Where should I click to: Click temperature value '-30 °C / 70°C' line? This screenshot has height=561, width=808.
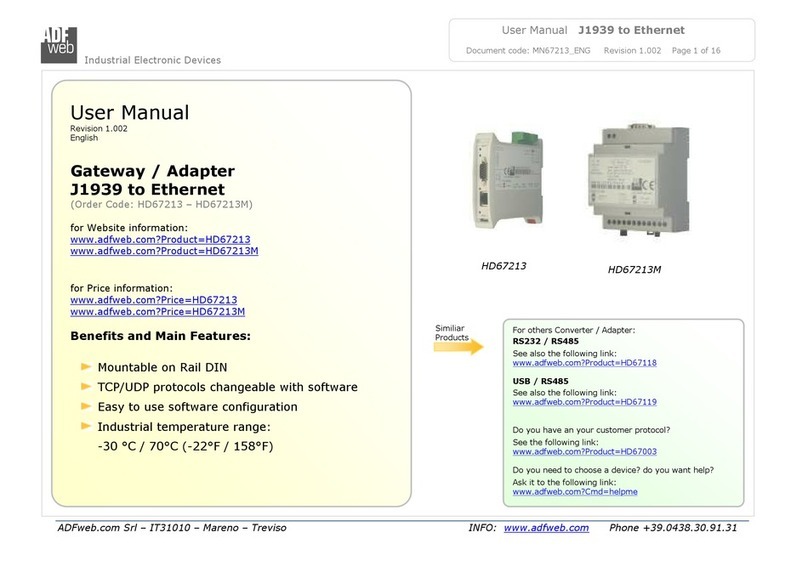tap(186, 446)
